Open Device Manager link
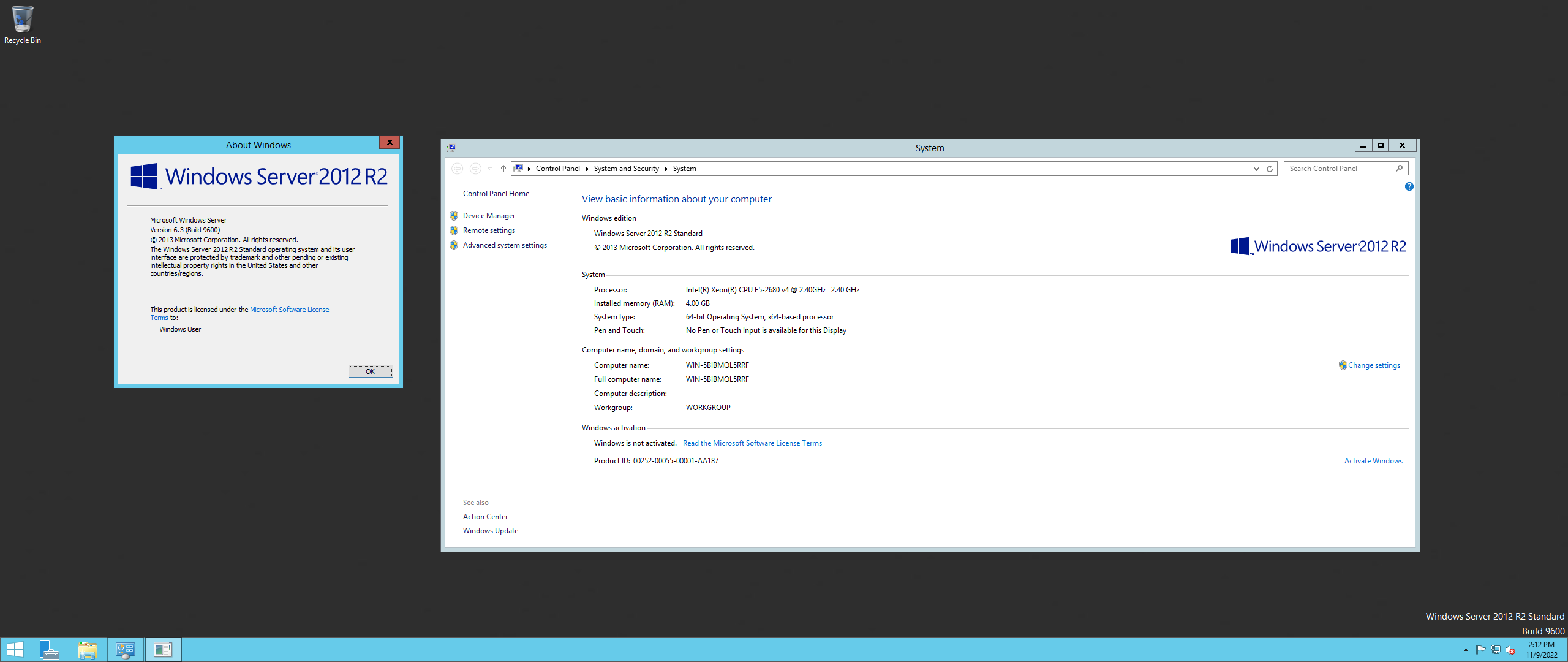The width and height of the screenshot is (1568, 662). coord(489,216)
